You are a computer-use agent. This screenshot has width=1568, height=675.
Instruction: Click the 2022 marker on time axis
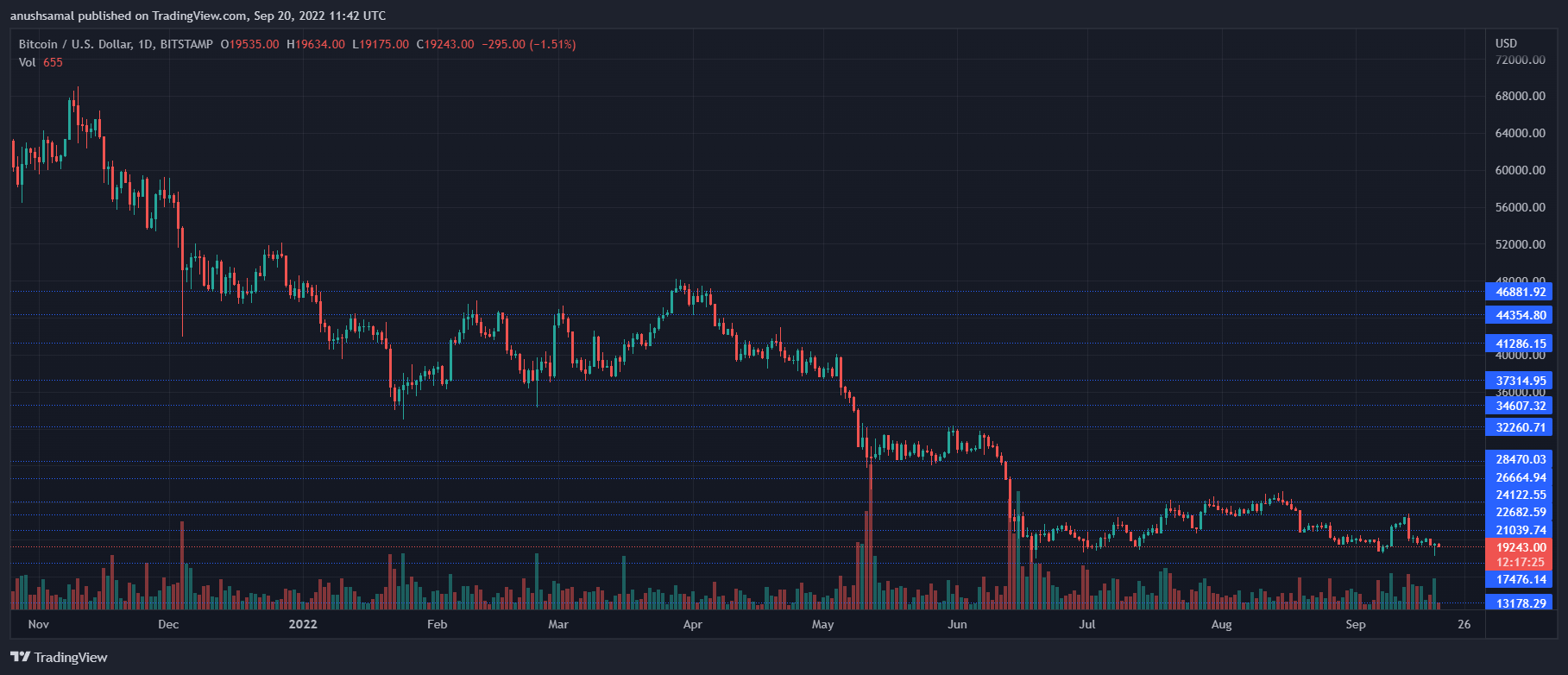point(303,624)
